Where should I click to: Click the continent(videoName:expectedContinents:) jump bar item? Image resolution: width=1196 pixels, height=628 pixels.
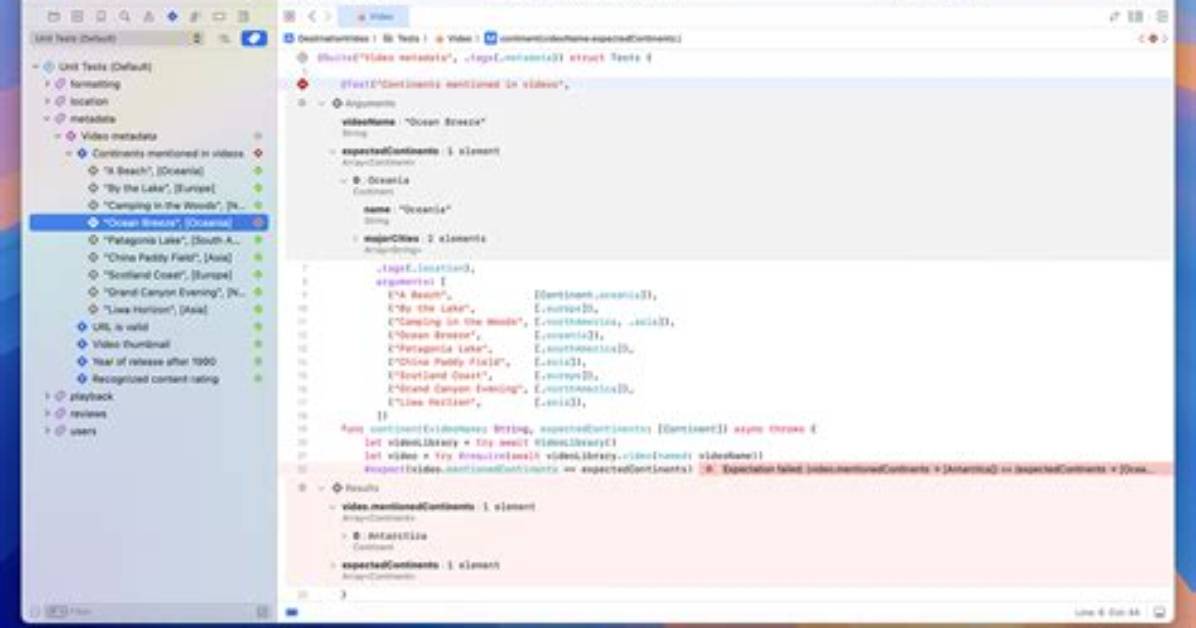(x=584, y=38)
